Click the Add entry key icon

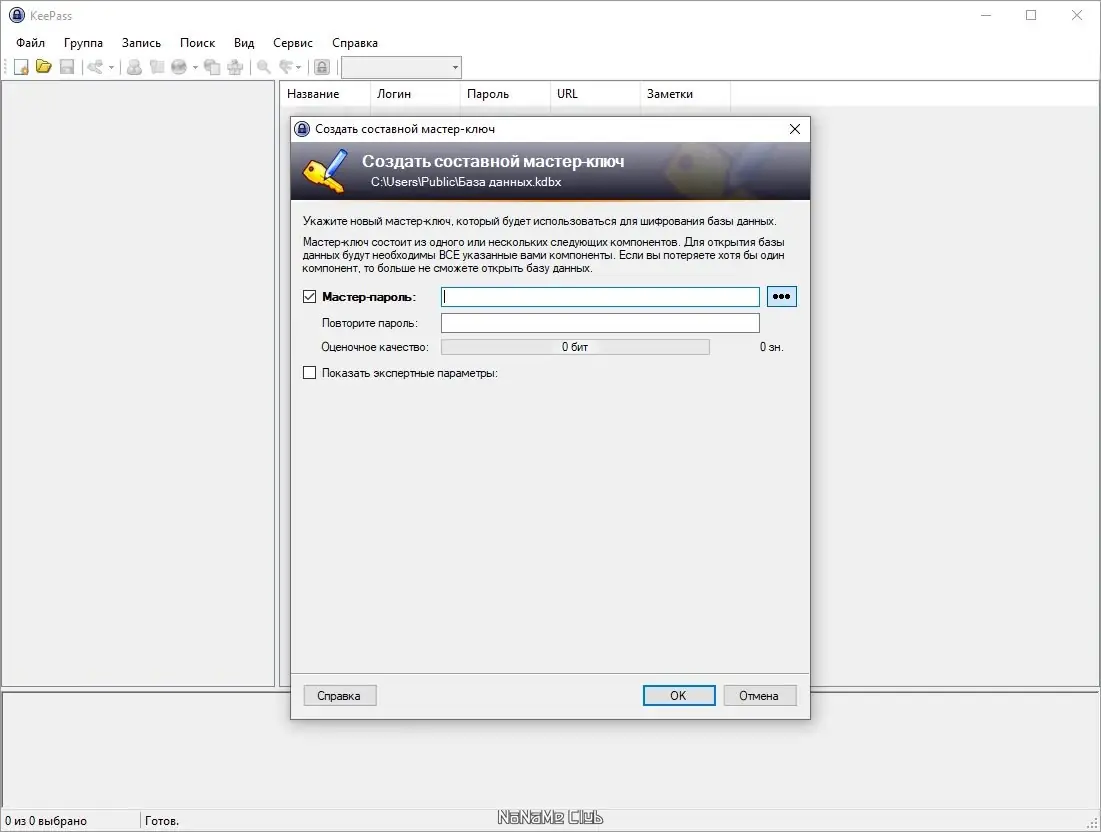click(x=95, y=67)
